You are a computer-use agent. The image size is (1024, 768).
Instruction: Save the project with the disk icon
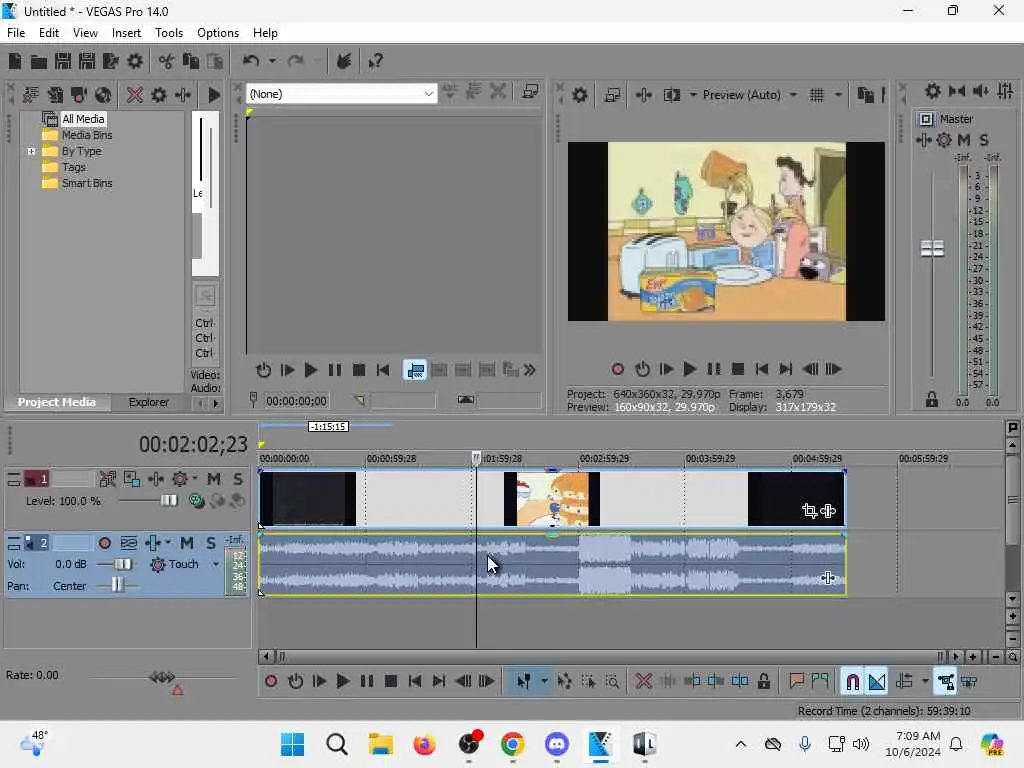click(63, 61)
